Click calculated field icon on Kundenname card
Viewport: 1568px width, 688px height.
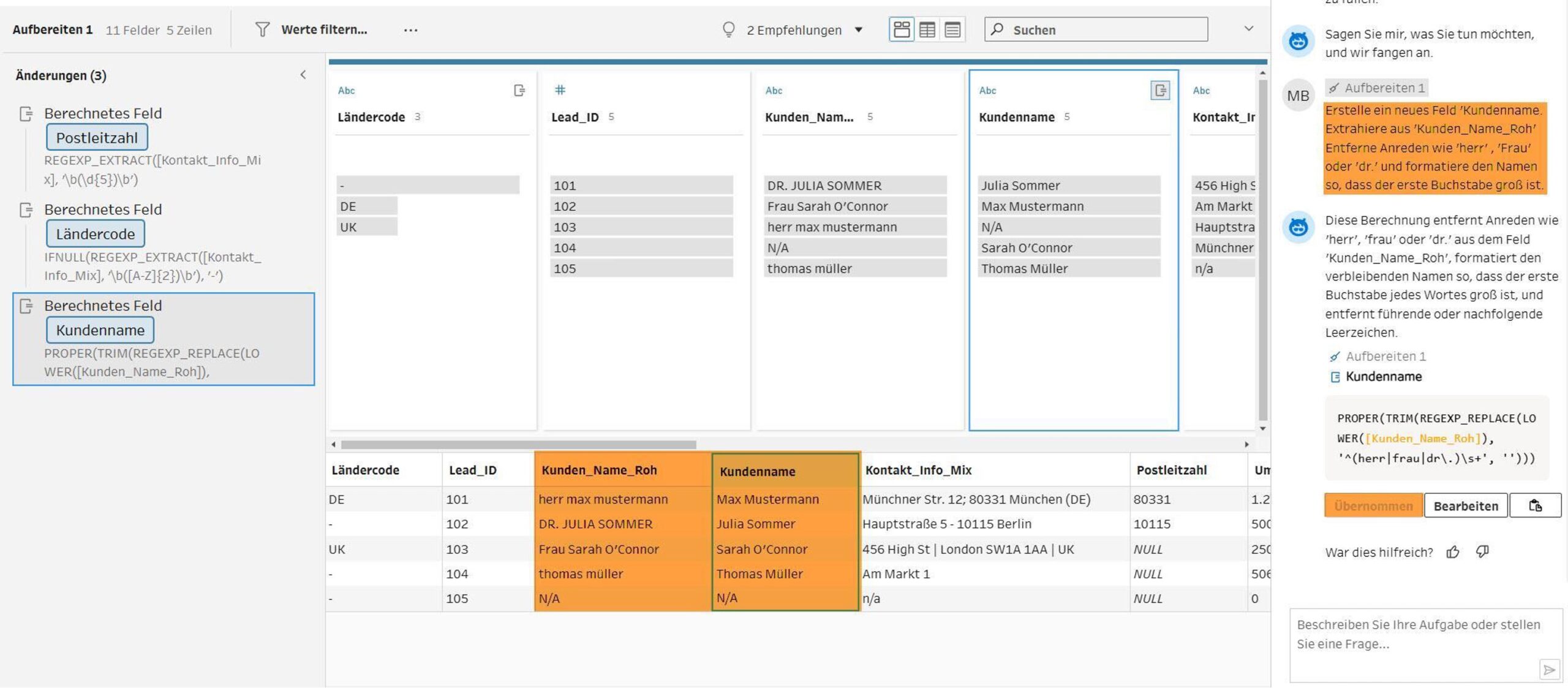tap(1160, 91)
